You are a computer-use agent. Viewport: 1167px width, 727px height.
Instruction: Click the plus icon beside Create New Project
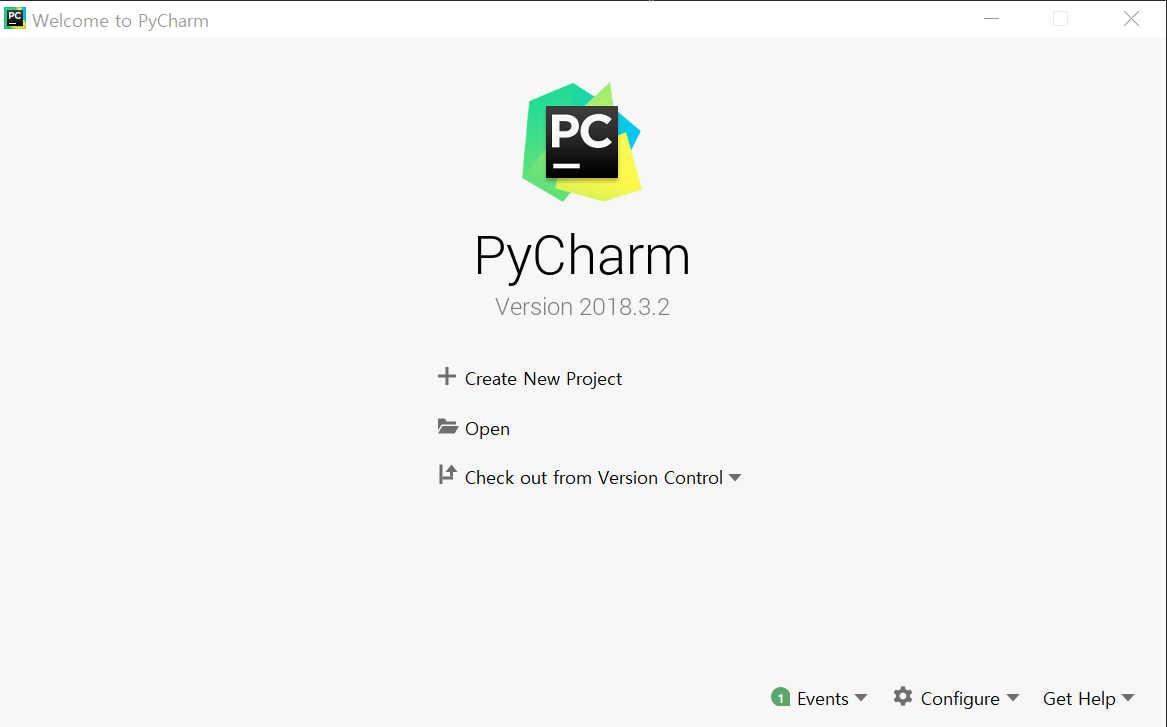(447, 377)
